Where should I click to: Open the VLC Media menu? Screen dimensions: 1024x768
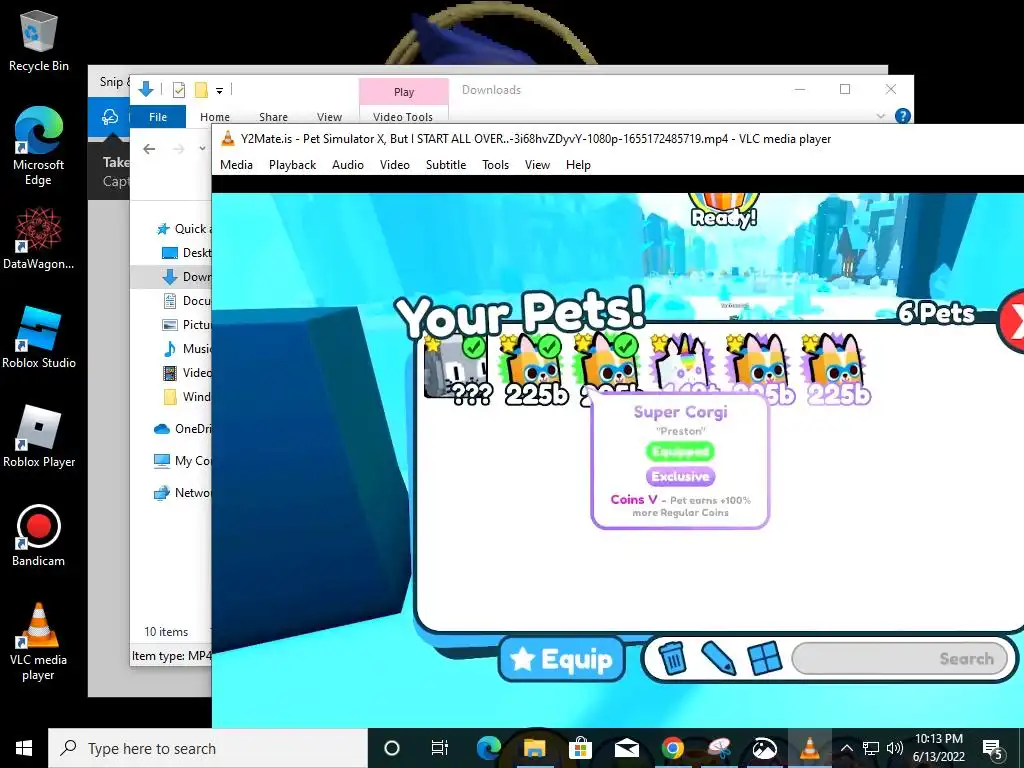click(236, 165)
